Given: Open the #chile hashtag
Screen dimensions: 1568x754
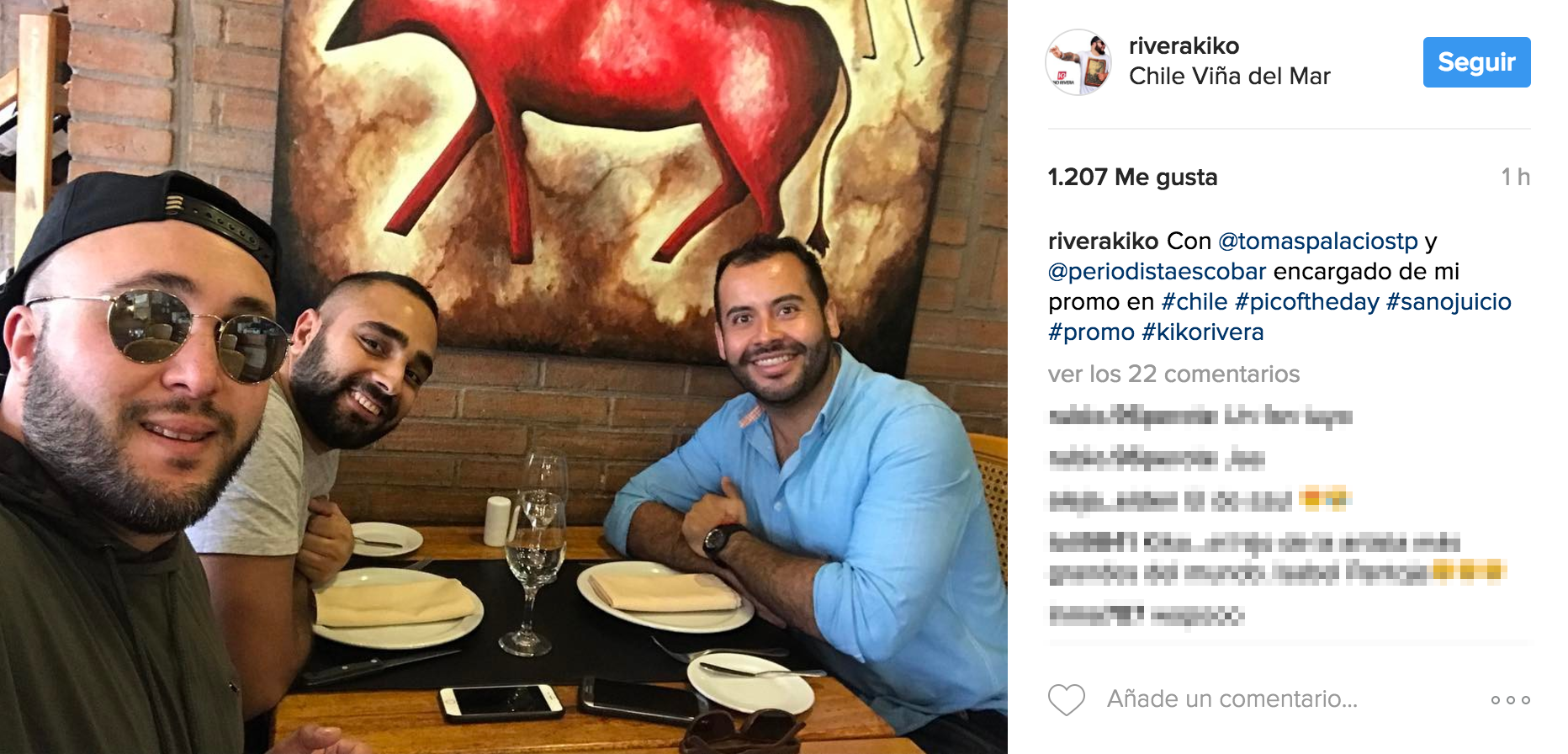Looking at the screenshot, I should 1194,302.
